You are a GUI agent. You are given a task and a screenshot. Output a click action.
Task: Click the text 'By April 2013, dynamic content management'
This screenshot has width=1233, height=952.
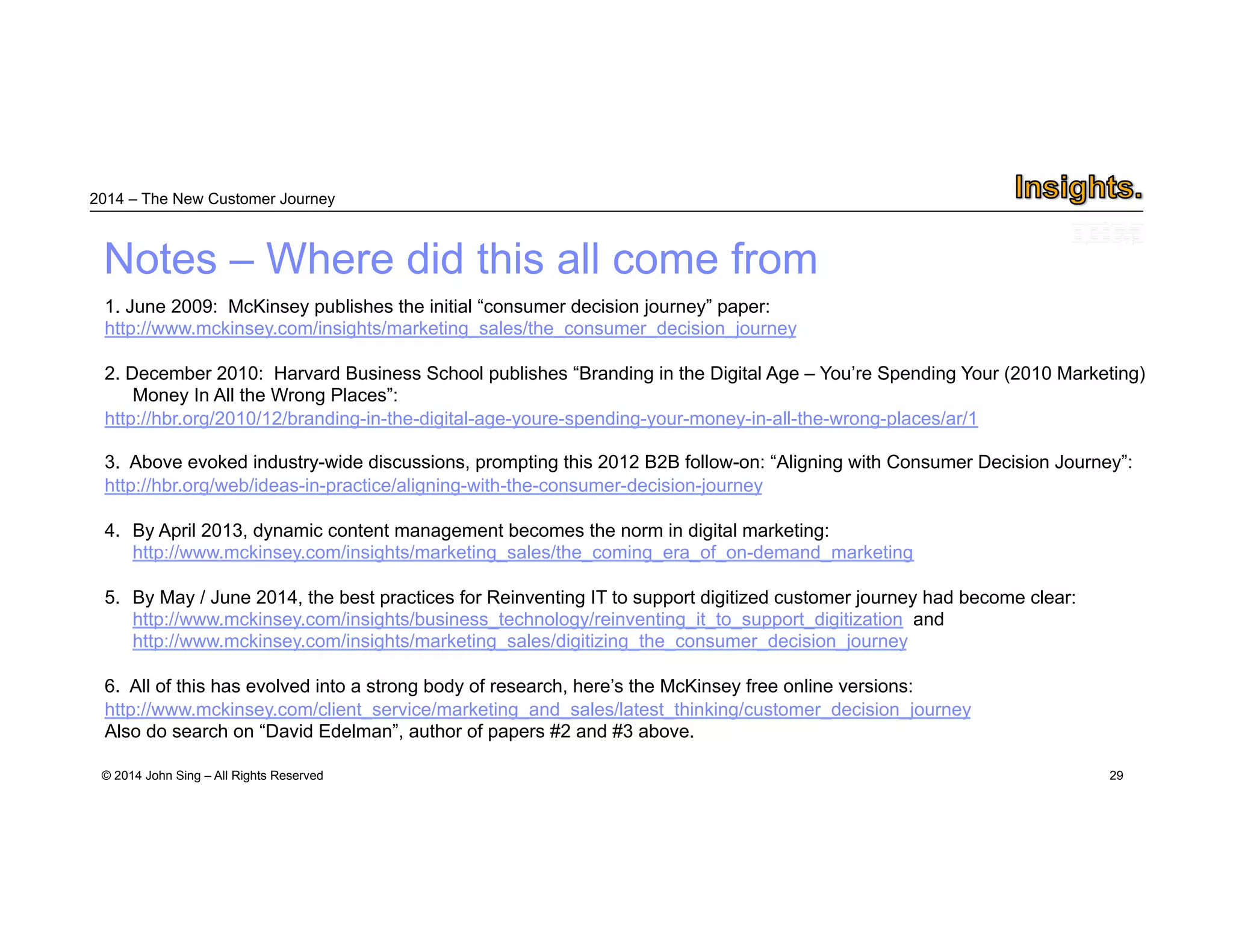[x=318, y=530]
